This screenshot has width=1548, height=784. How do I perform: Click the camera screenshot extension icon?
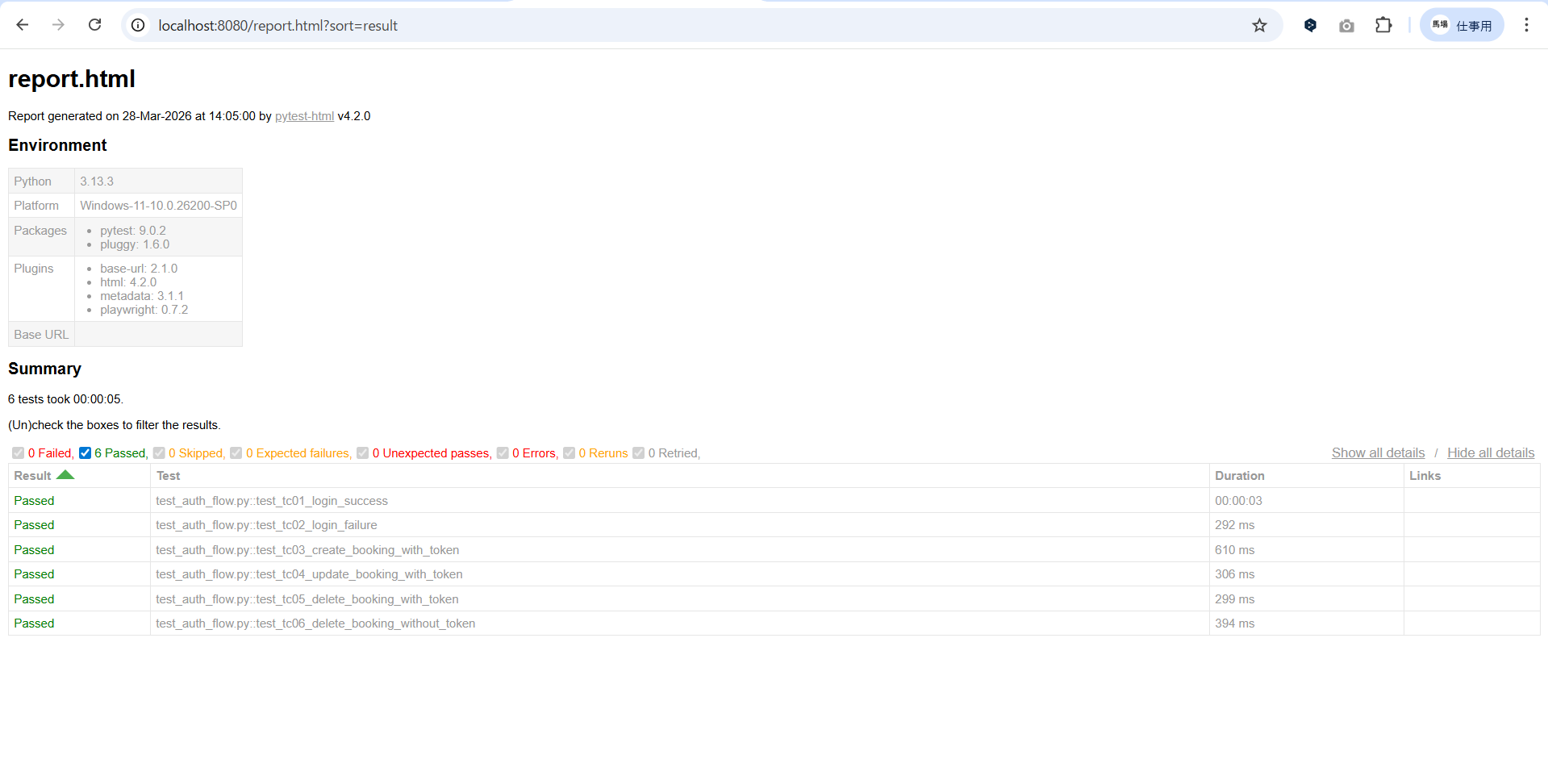1346,26
